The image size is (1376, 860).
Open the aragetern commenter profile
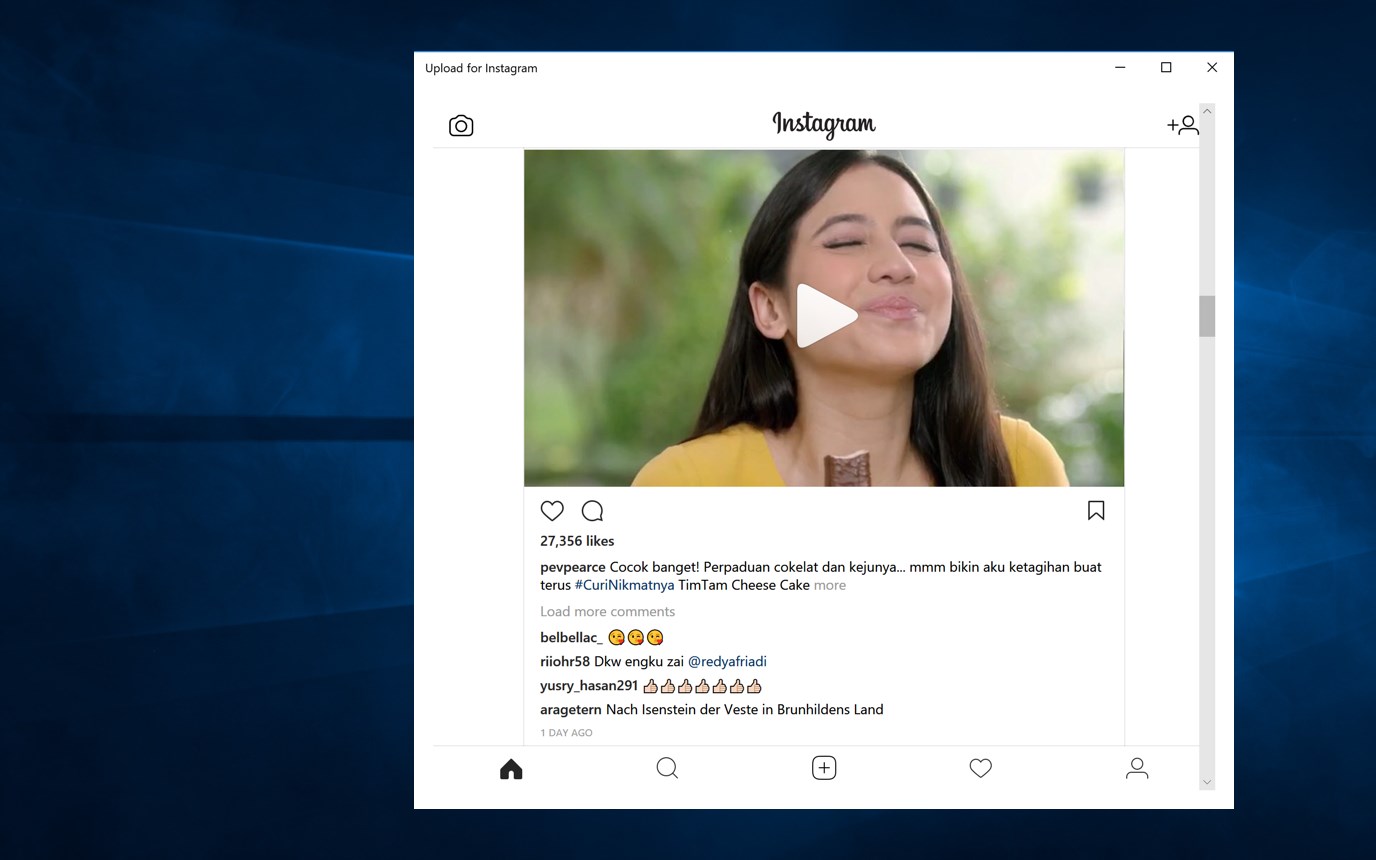pos(571,710)
